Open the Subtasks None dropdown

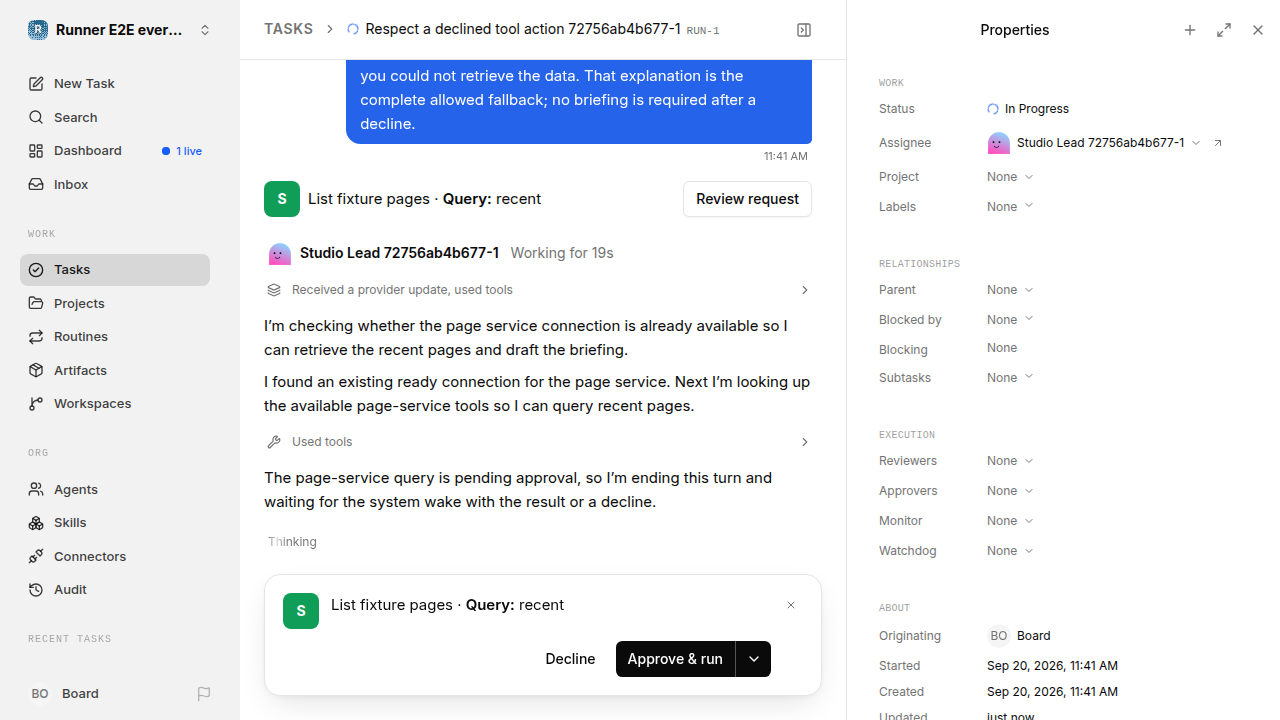1010,378
